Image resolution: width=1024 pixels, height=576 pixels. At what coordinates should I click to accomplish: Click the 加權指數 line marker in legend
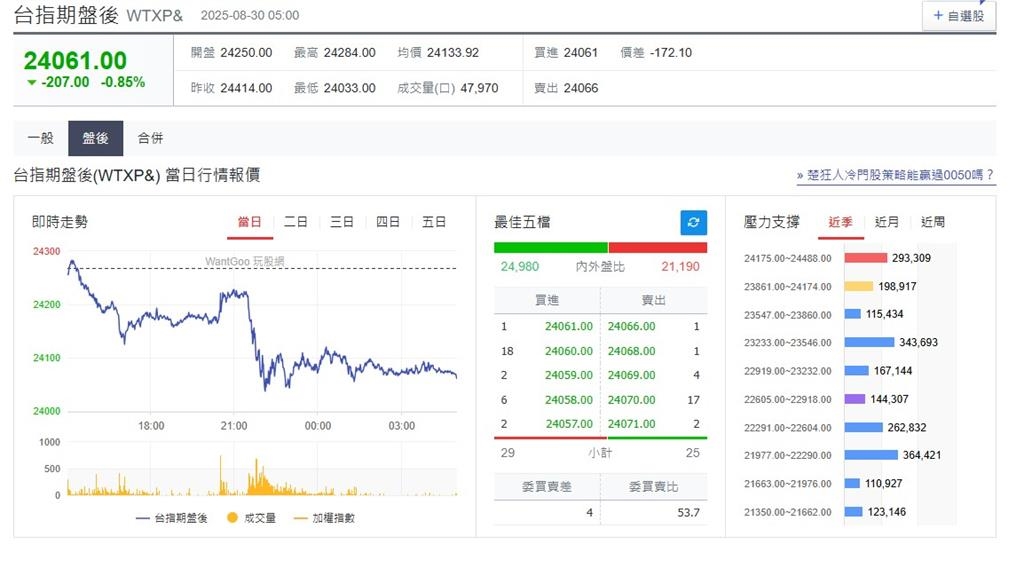[x=300, y=518]
